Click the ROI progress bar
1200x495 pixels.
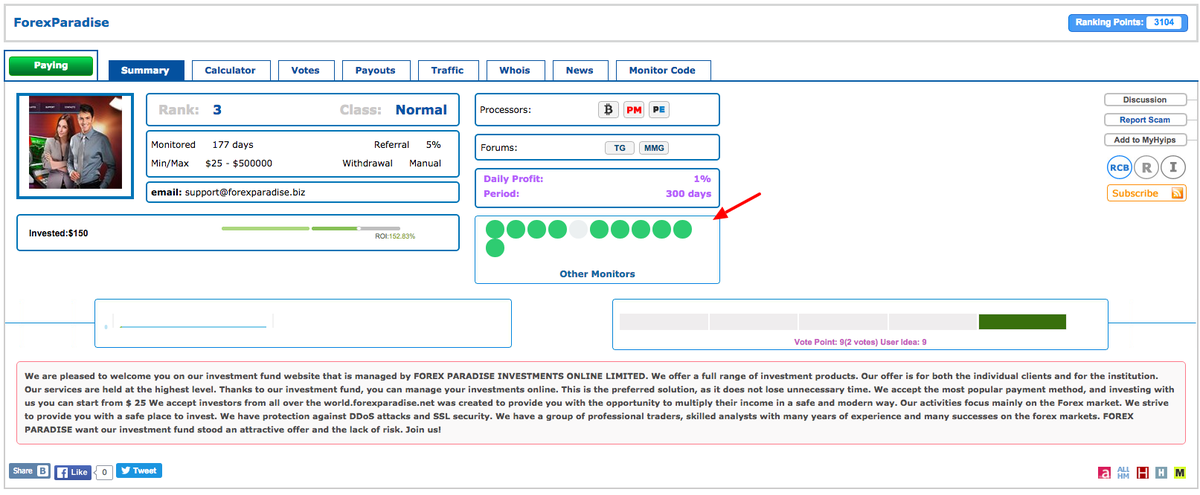point(311,229)
